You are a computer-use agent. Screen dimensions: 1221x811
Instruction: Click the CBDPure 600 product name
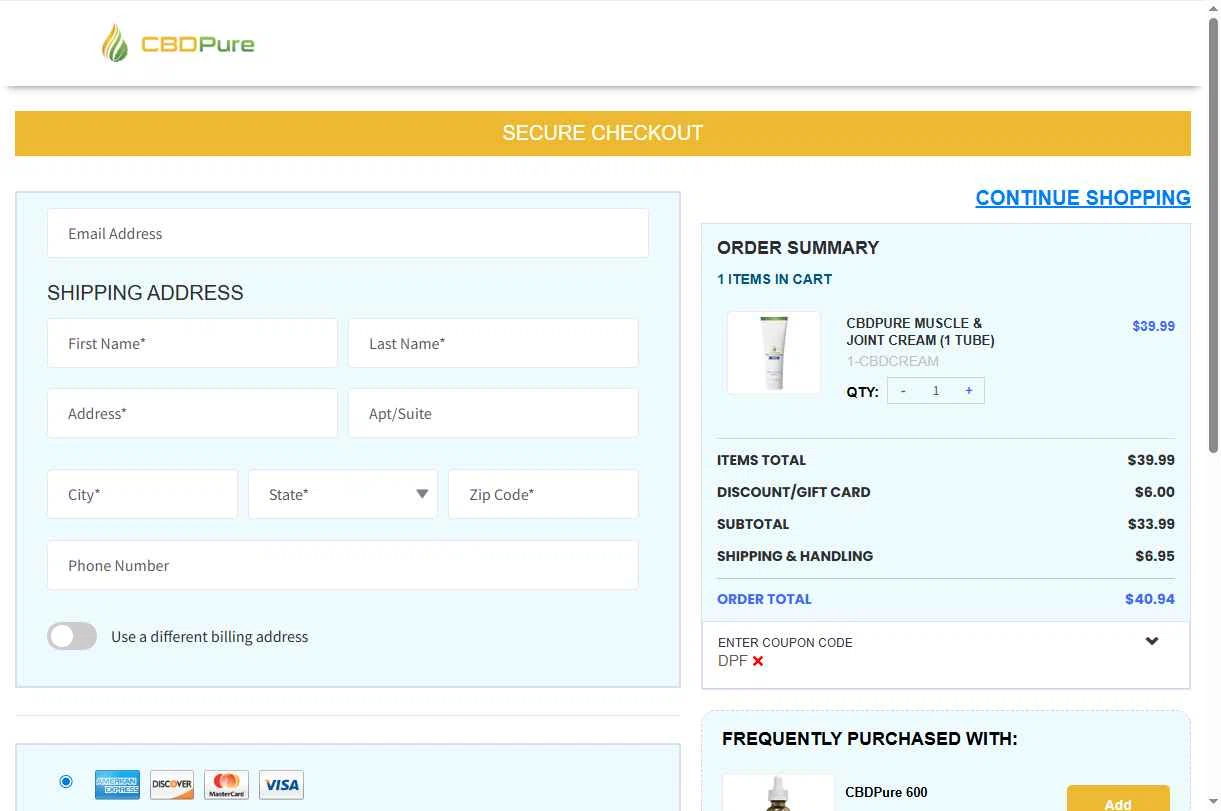886,792
